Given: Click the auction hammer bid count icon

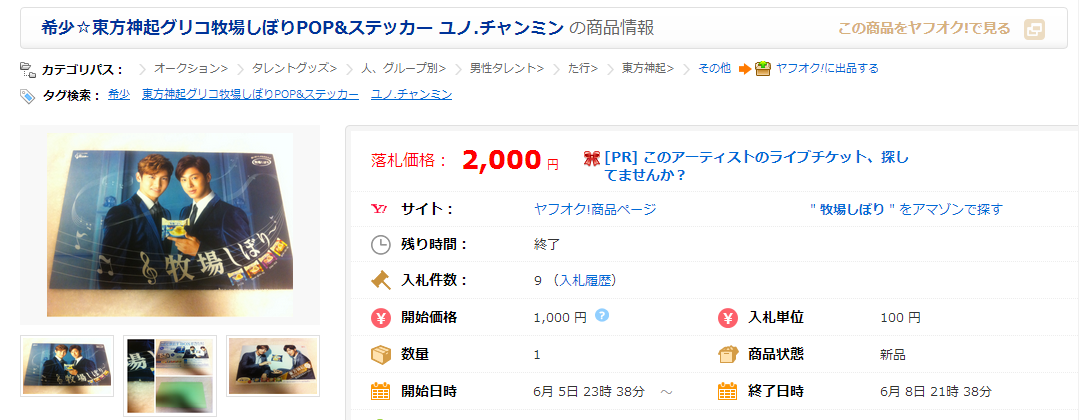Looking at the screenshot, I should [380, 280].
